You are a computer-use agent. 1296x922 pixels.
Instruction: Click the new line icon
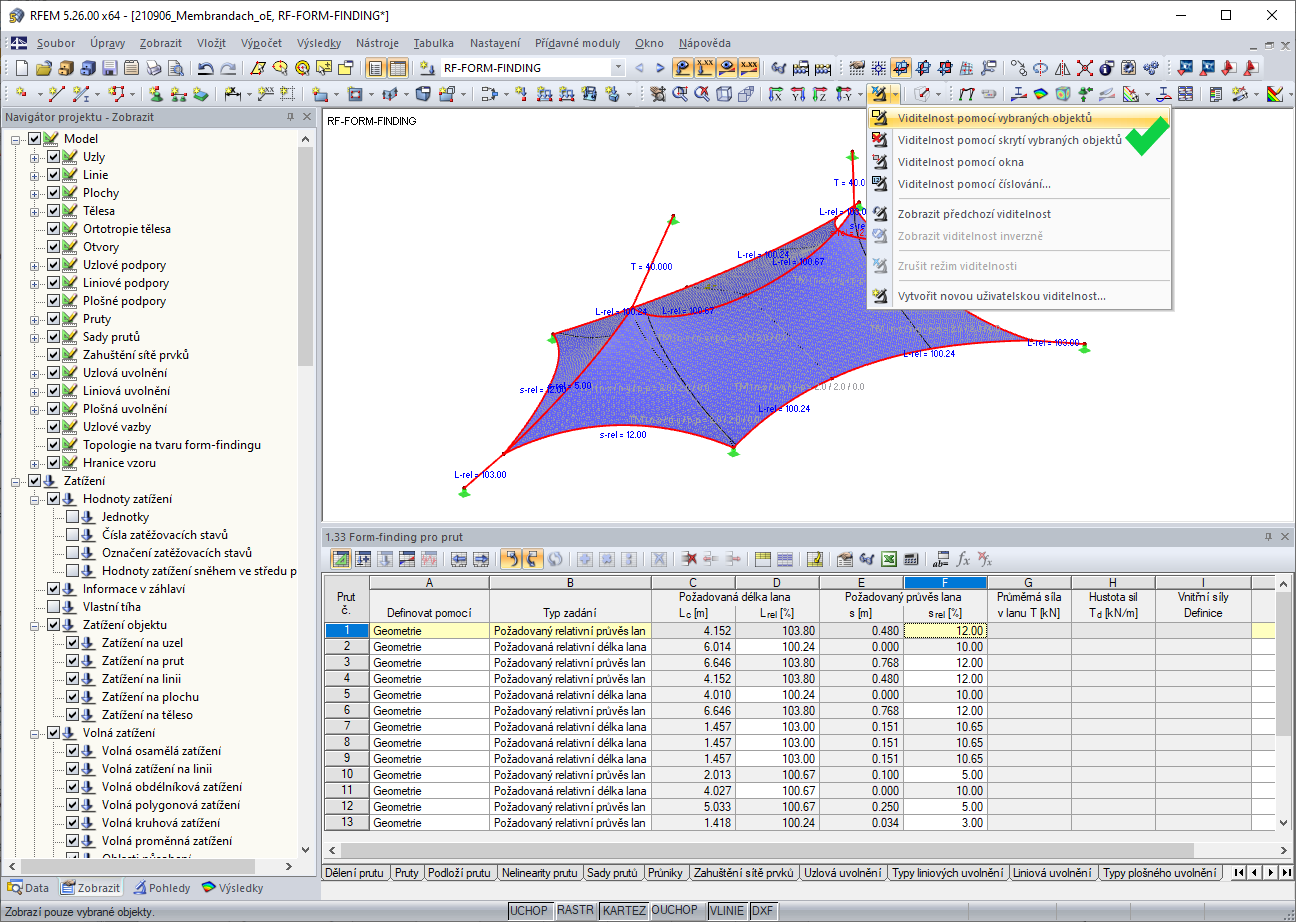pyautogui.click(x=56, y=94)
